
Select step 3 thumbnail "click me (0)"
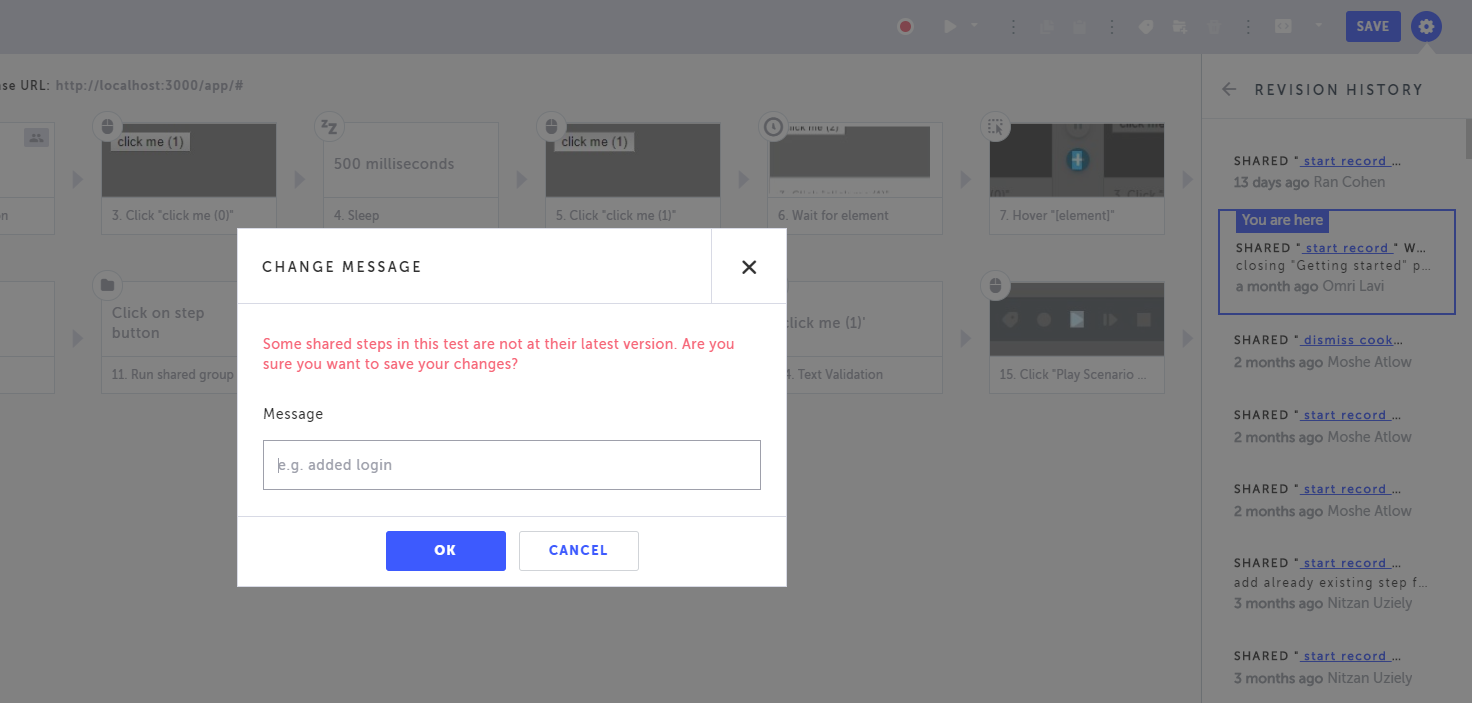click(x=189, y=160)
